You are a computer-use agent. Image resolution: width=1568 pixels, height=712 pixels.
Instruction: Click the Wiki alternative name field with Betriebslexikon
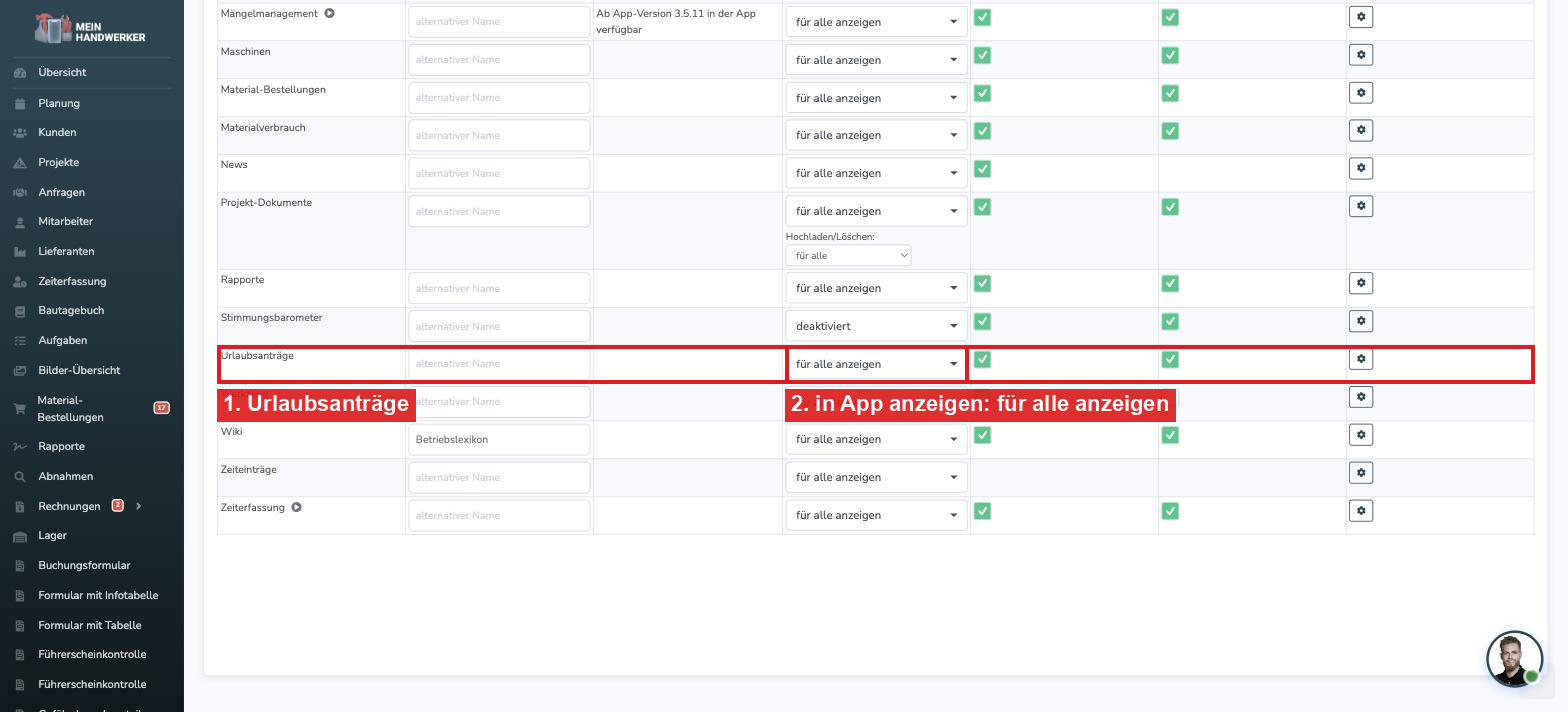click(x=499, y=439)
